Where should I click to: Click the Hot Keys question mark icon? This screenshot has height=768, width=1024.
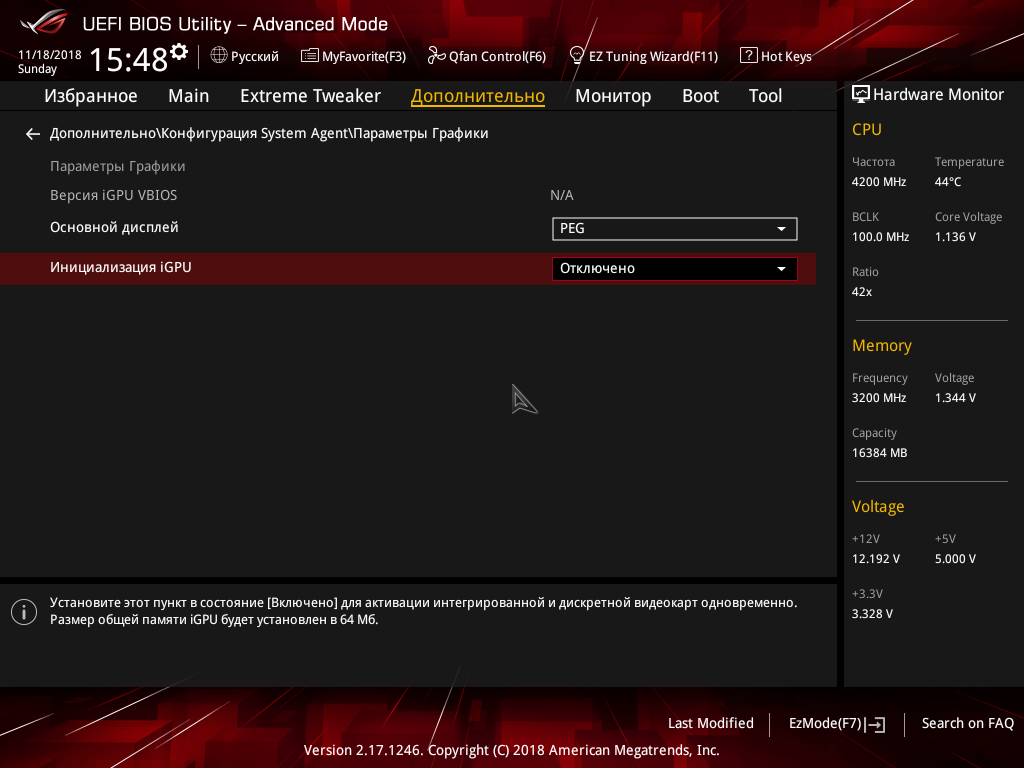coord(748,56)
